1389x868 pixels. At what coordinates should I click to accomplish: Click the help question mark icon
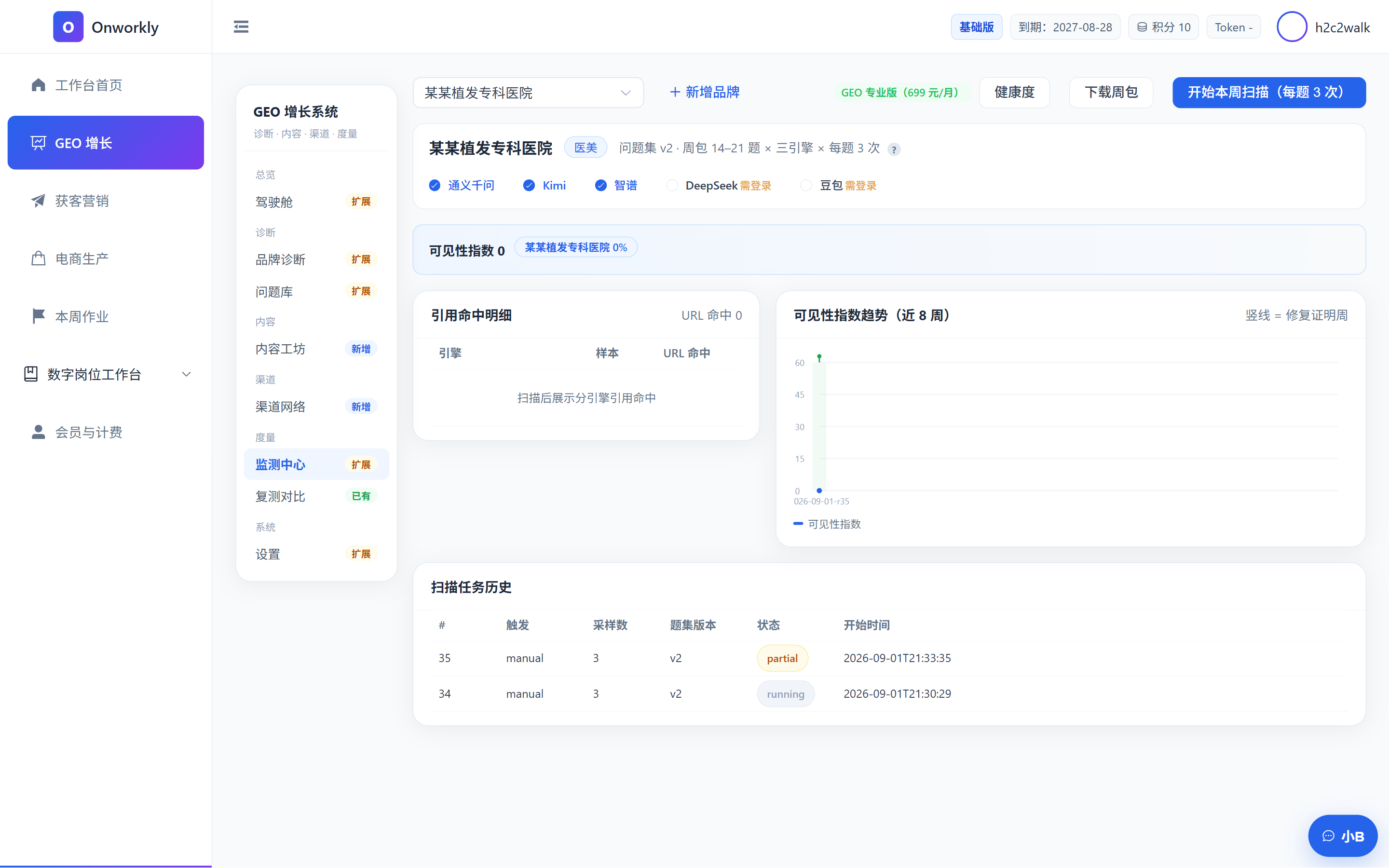(894, 149)
